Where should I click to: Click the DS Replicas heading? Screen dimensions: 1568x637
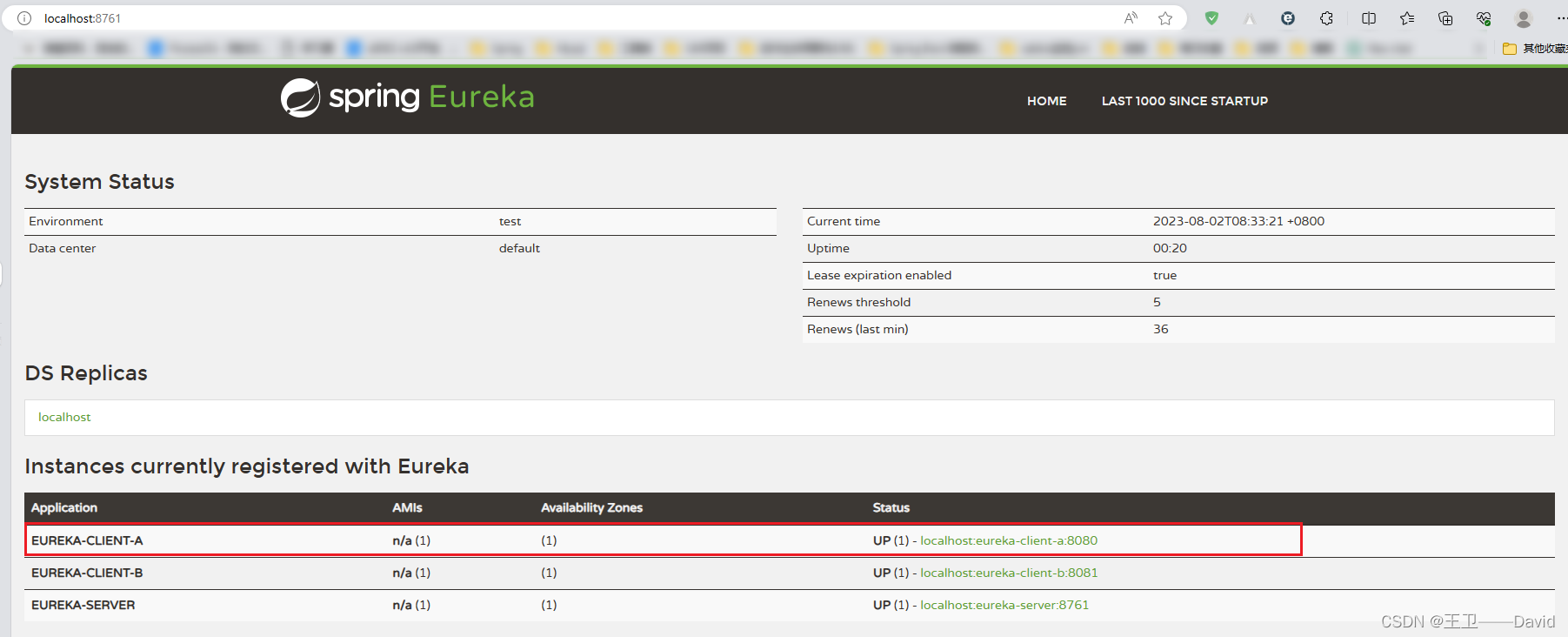pyautogui.click(x=86, y=373)
